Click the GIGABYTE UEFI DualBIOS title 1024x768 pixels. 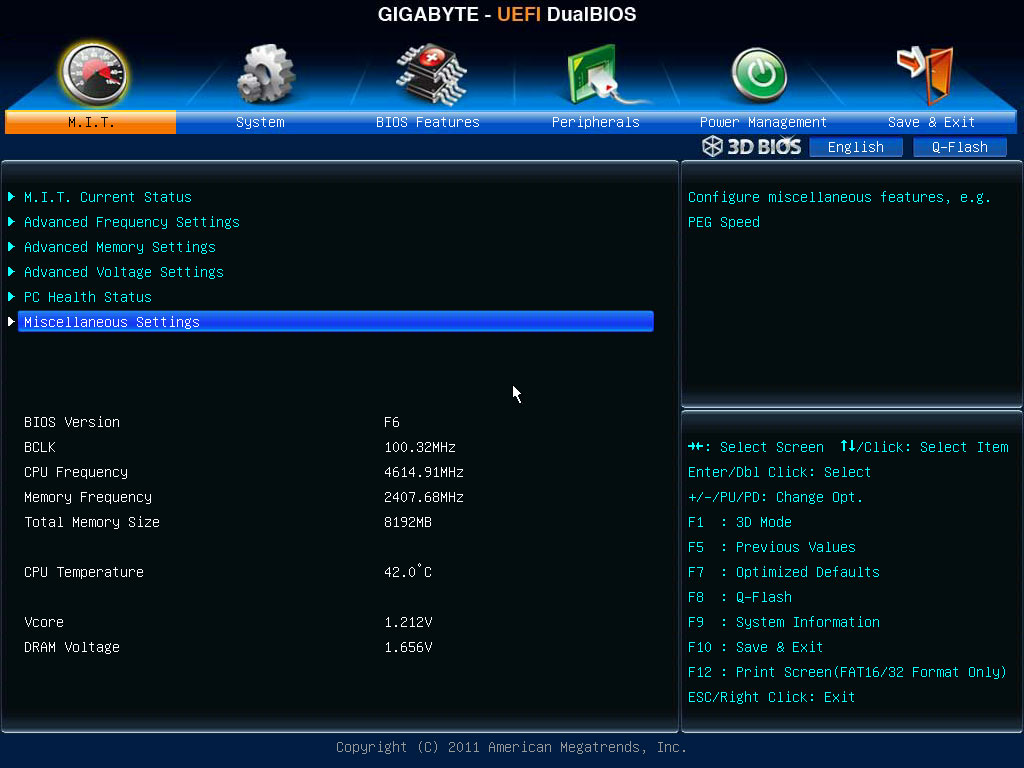click(507, 14)
